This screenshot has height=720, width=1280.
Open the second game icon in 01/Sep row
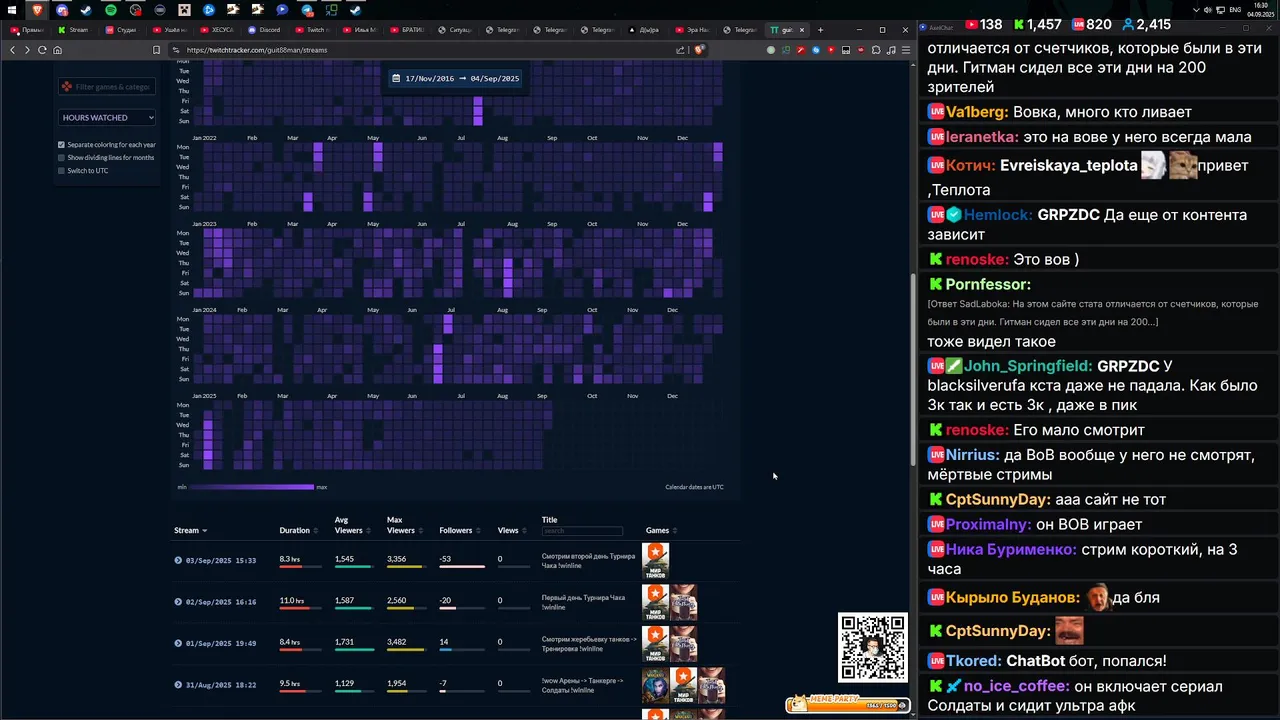click(x=683, y=643)
